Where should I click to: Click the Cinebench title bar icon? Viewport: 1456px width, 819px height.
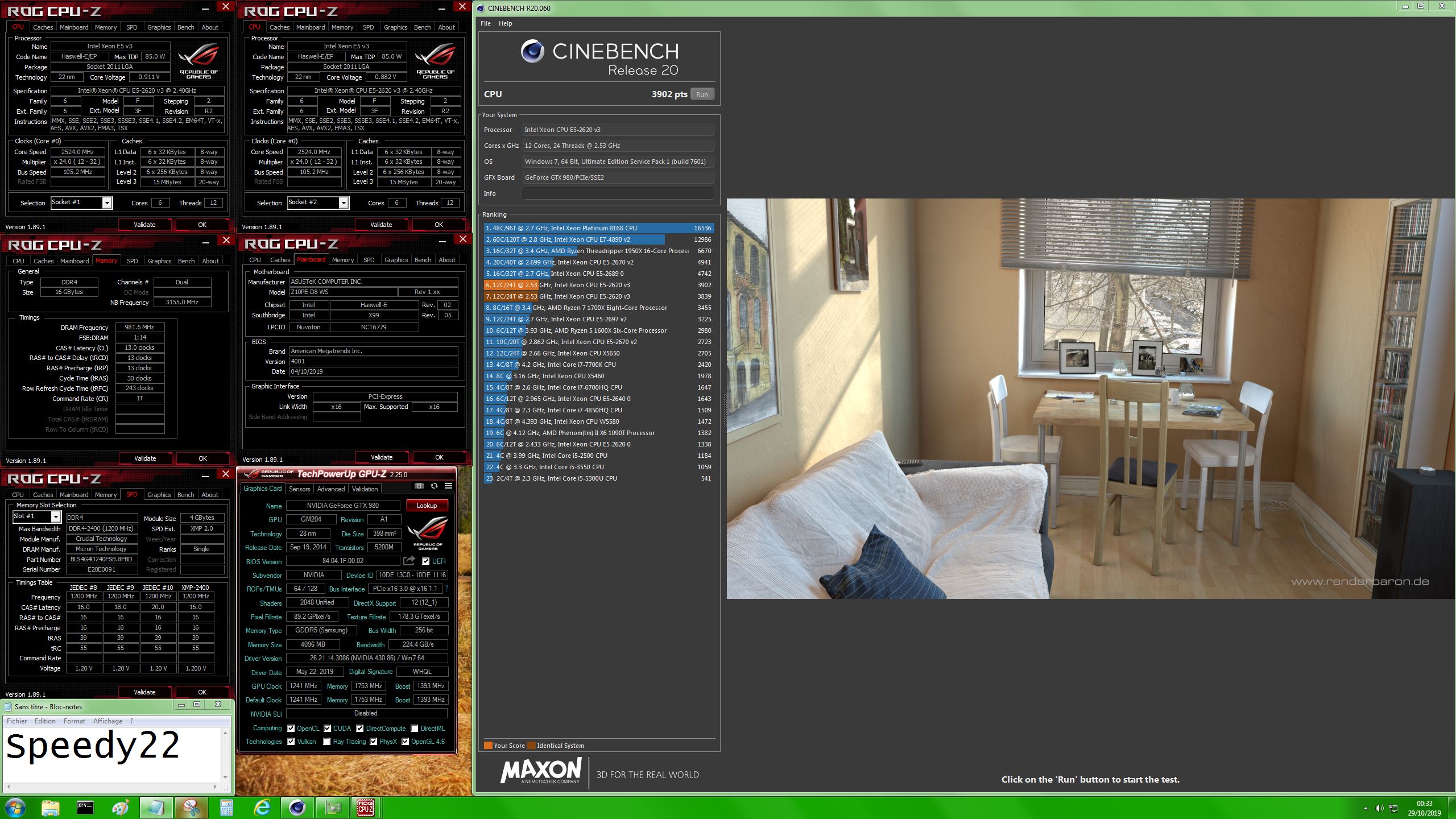tap(481, 8)
